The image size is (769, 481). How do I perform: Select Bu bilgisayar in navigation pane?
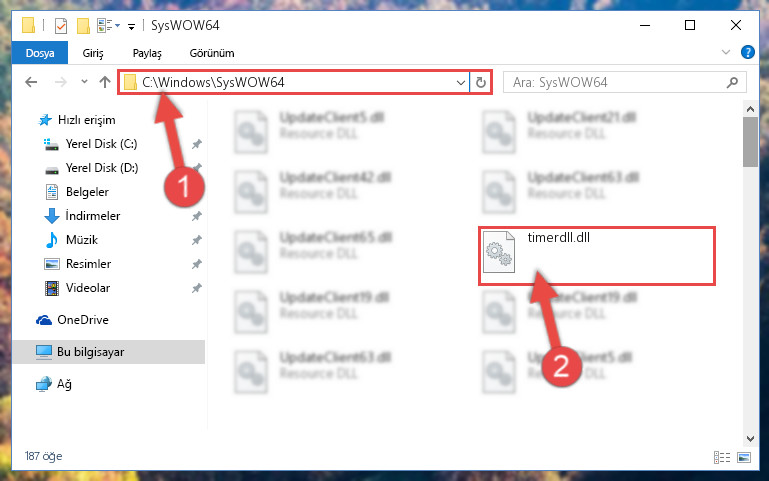coord(108,352)
